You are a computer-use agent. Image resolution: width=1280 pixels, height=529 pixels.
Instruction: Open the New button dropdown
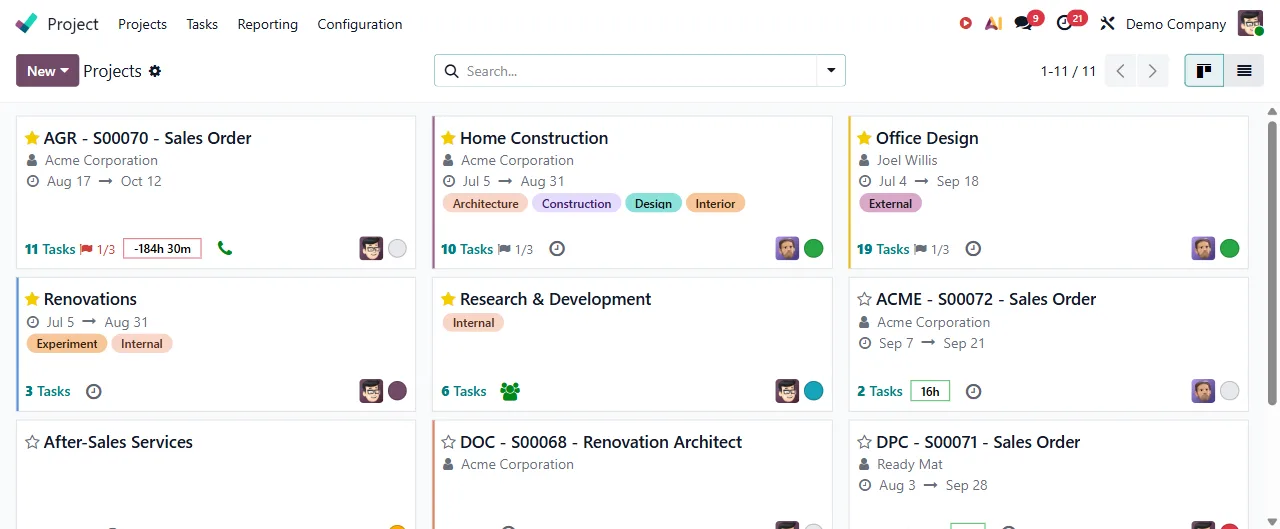46,71
